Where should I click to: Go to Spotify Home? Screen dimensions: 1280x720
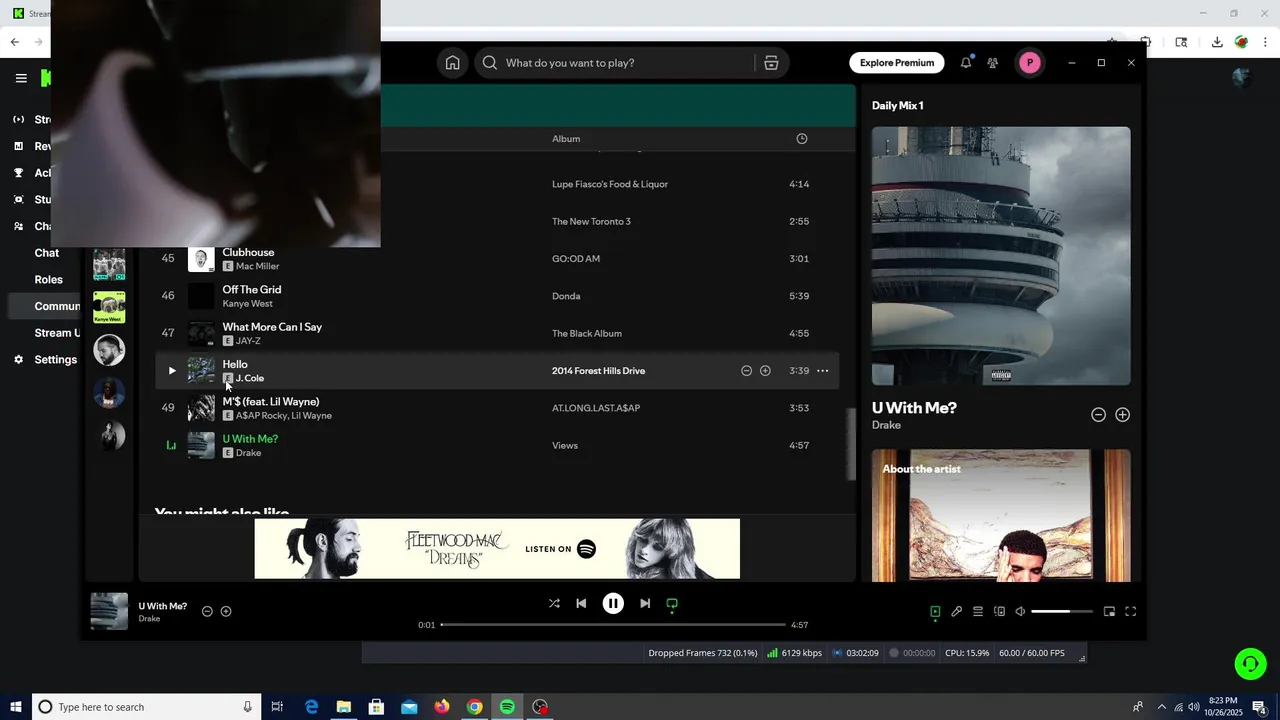[452, 63]
